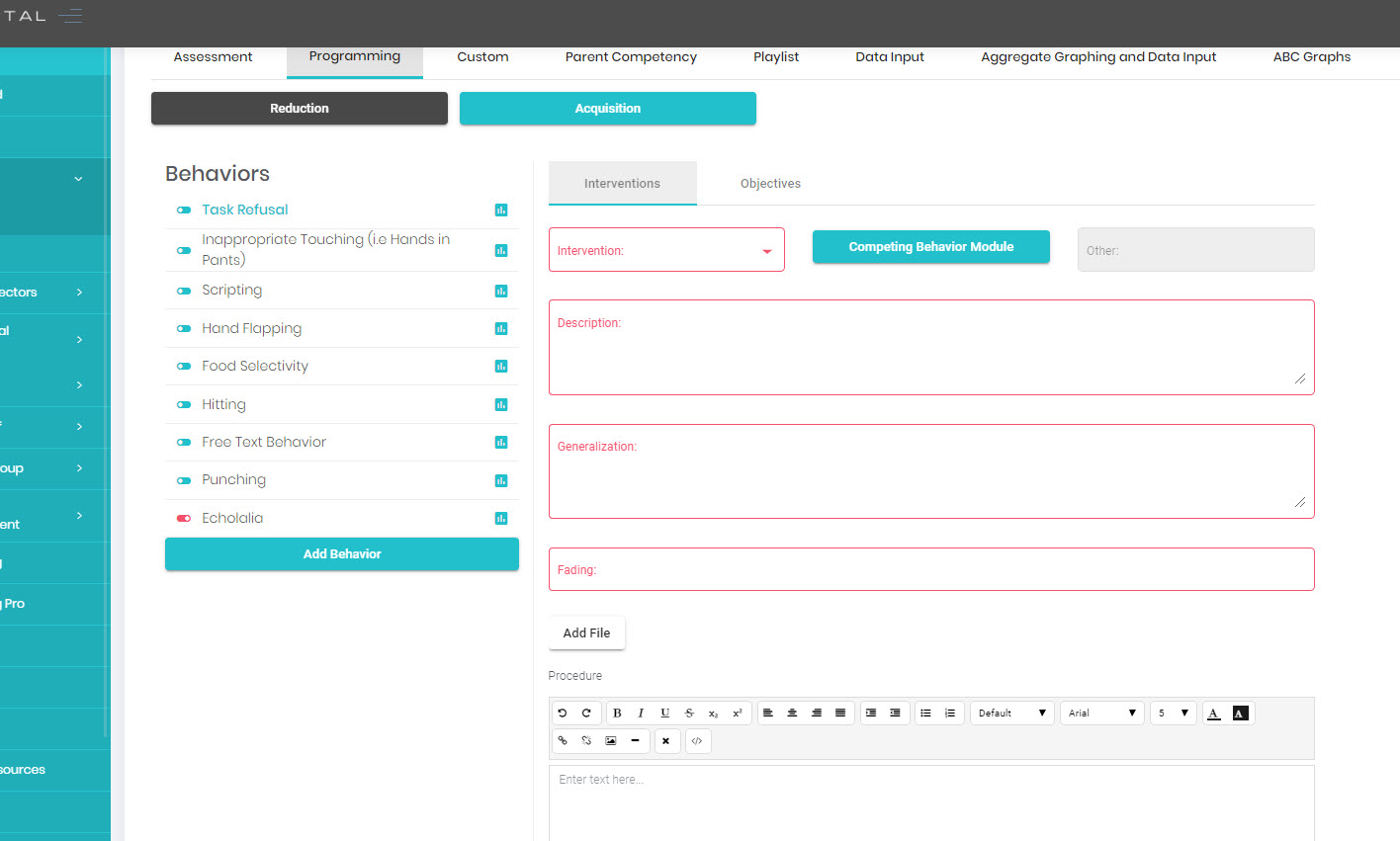
Task: Insert a horizontal rule
Action: tap(635, 740)
